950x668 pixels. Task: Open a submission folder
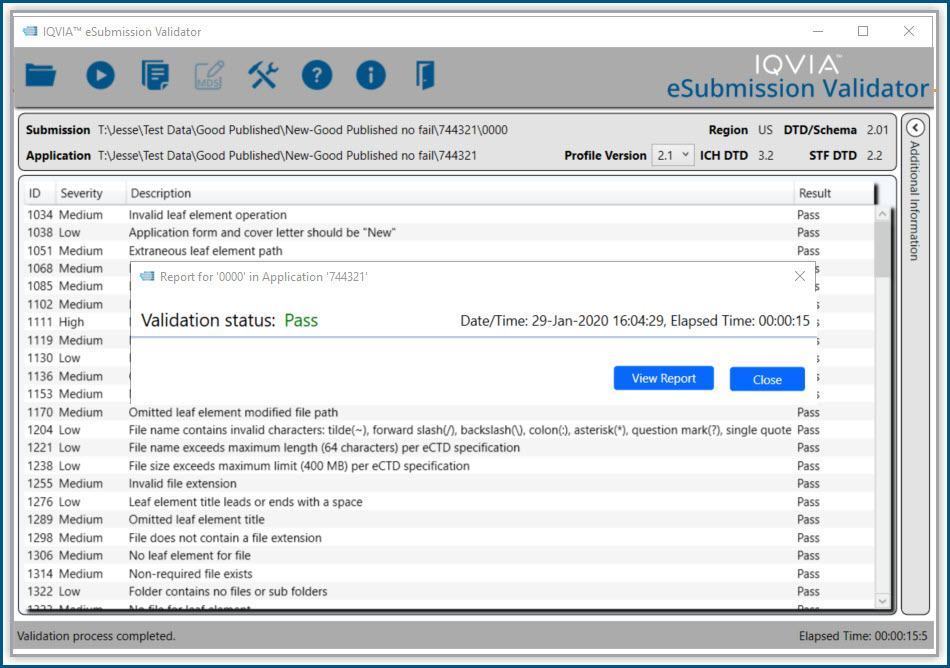(x=40, y=75)
